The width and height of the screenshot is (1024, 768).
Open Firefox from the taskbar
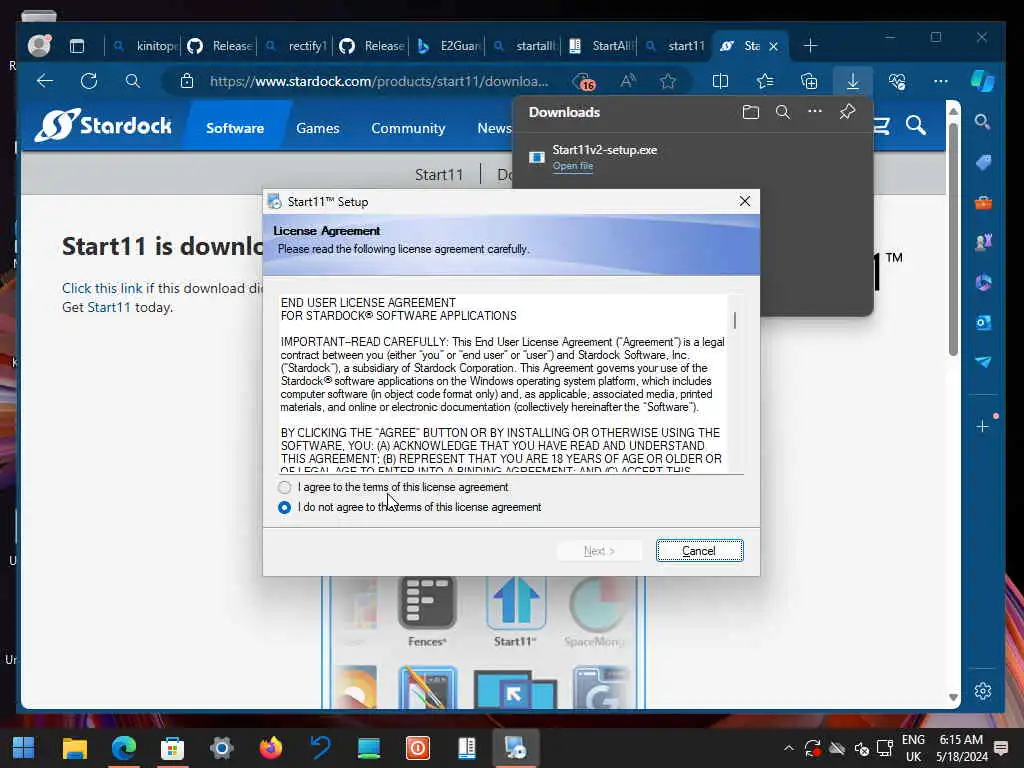click(271, 748)
